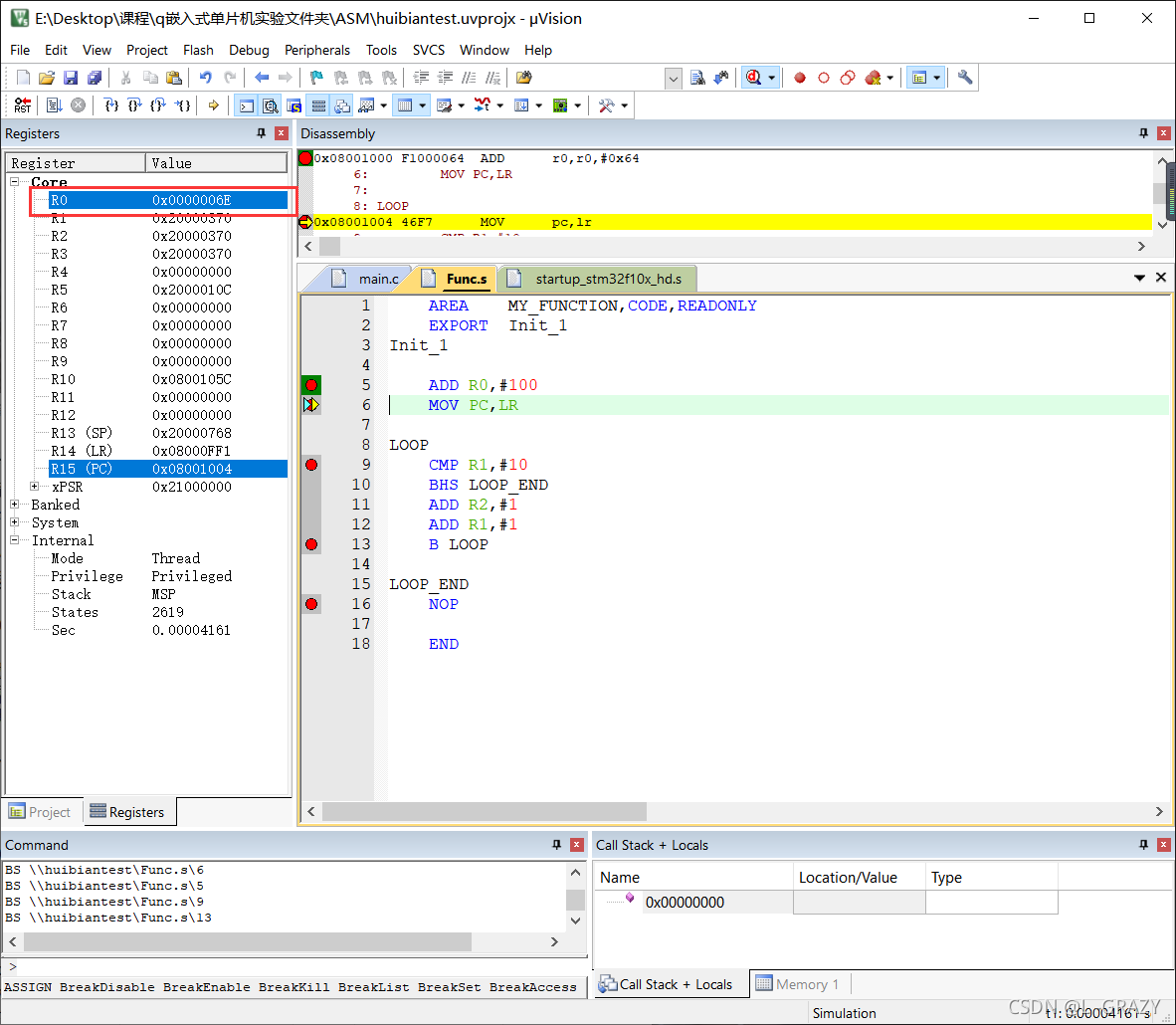This screenshot has height=1025, width=1176.
Task: Close the Registers panel
Action: click(282, 132)
